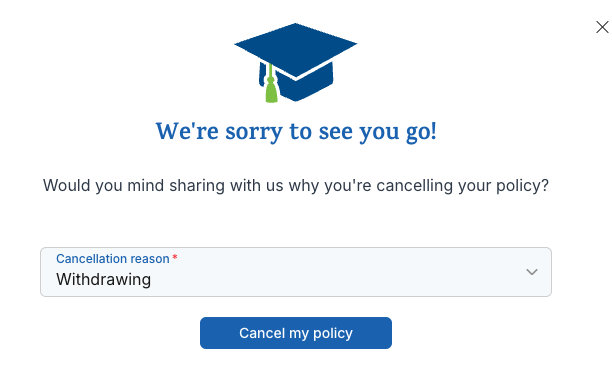Screen dimensions: 612x369
Task: Click the word Would in the question text
Action: pos(67,185)
